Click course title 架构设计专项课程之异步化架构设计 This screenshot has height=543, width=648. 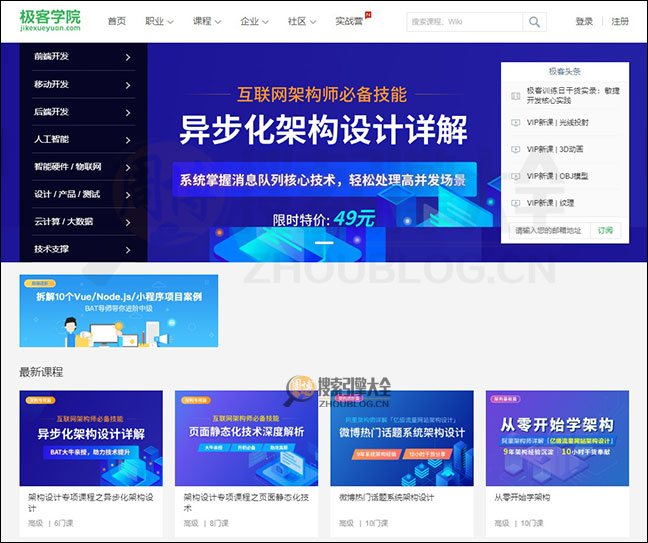pyautogui.click(x=91, y=503)
